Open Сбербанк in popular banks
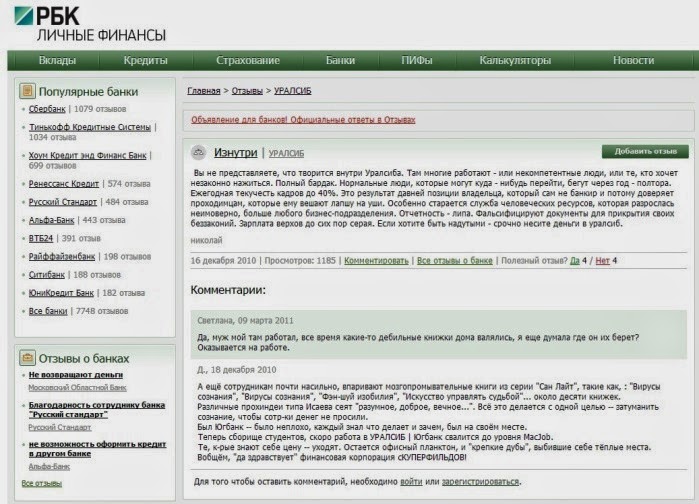Viewport: 699px width, 504px height. pyautogui.click(x=47, y=109)
